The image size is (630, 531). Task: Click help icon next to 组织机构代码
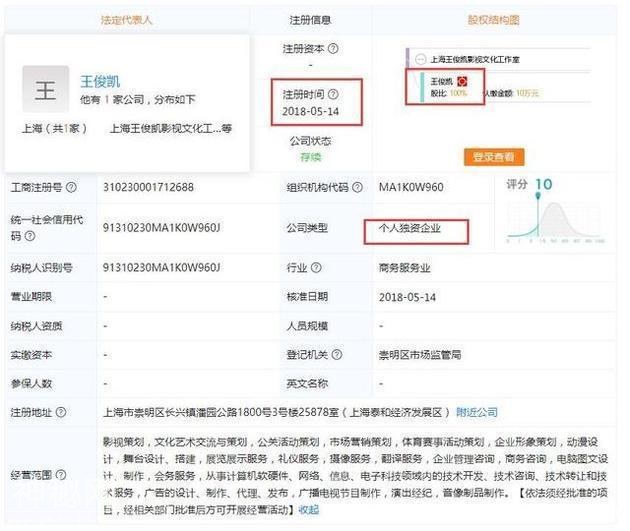coord(357,187)
